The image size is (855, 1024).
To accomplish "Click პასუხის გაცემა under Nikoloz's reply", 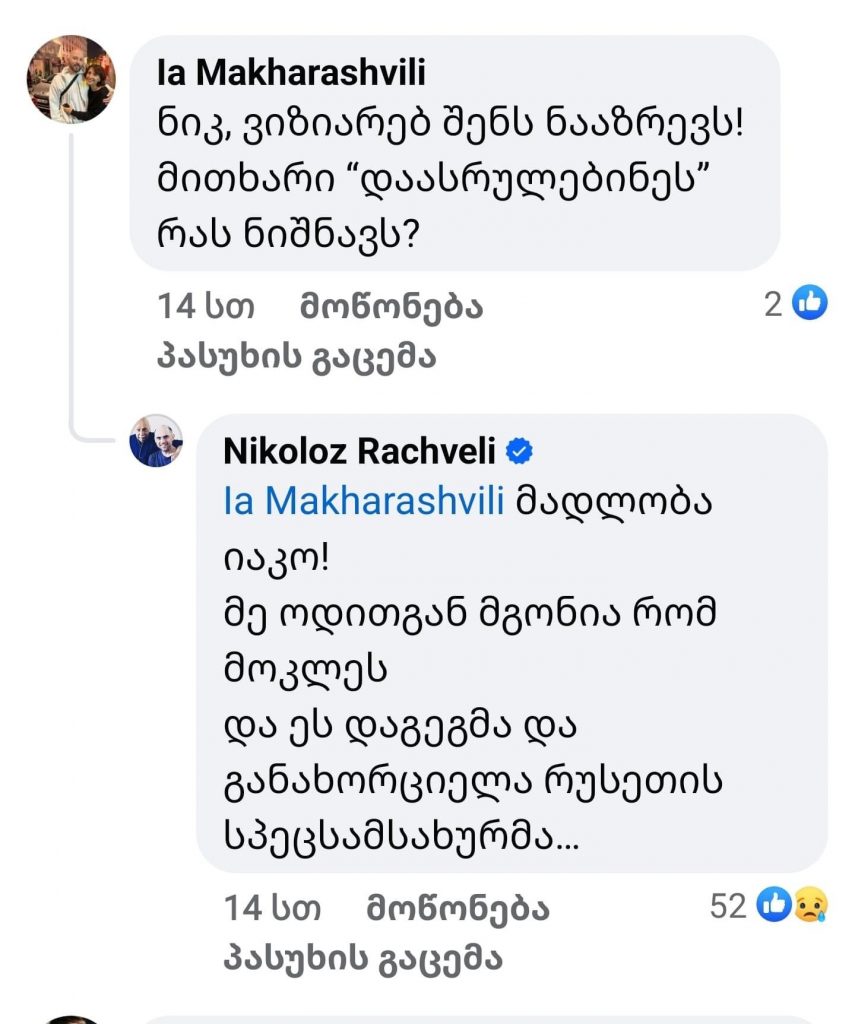I will coord(363,959).
